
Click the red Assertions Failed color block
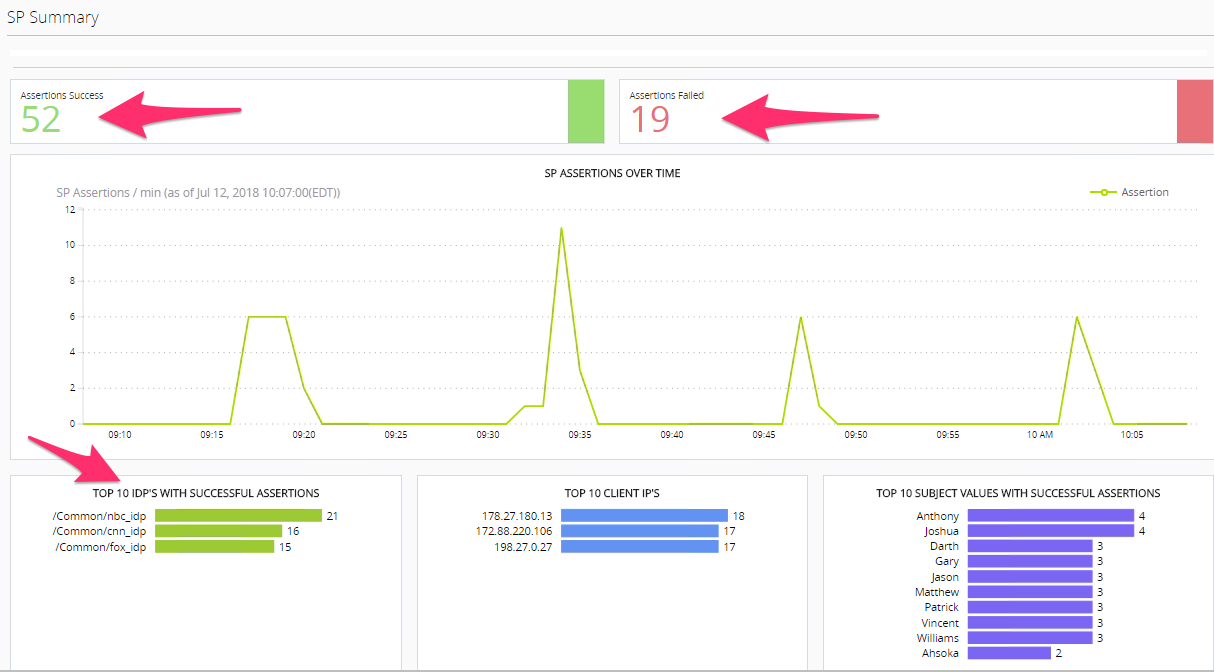1195,111
